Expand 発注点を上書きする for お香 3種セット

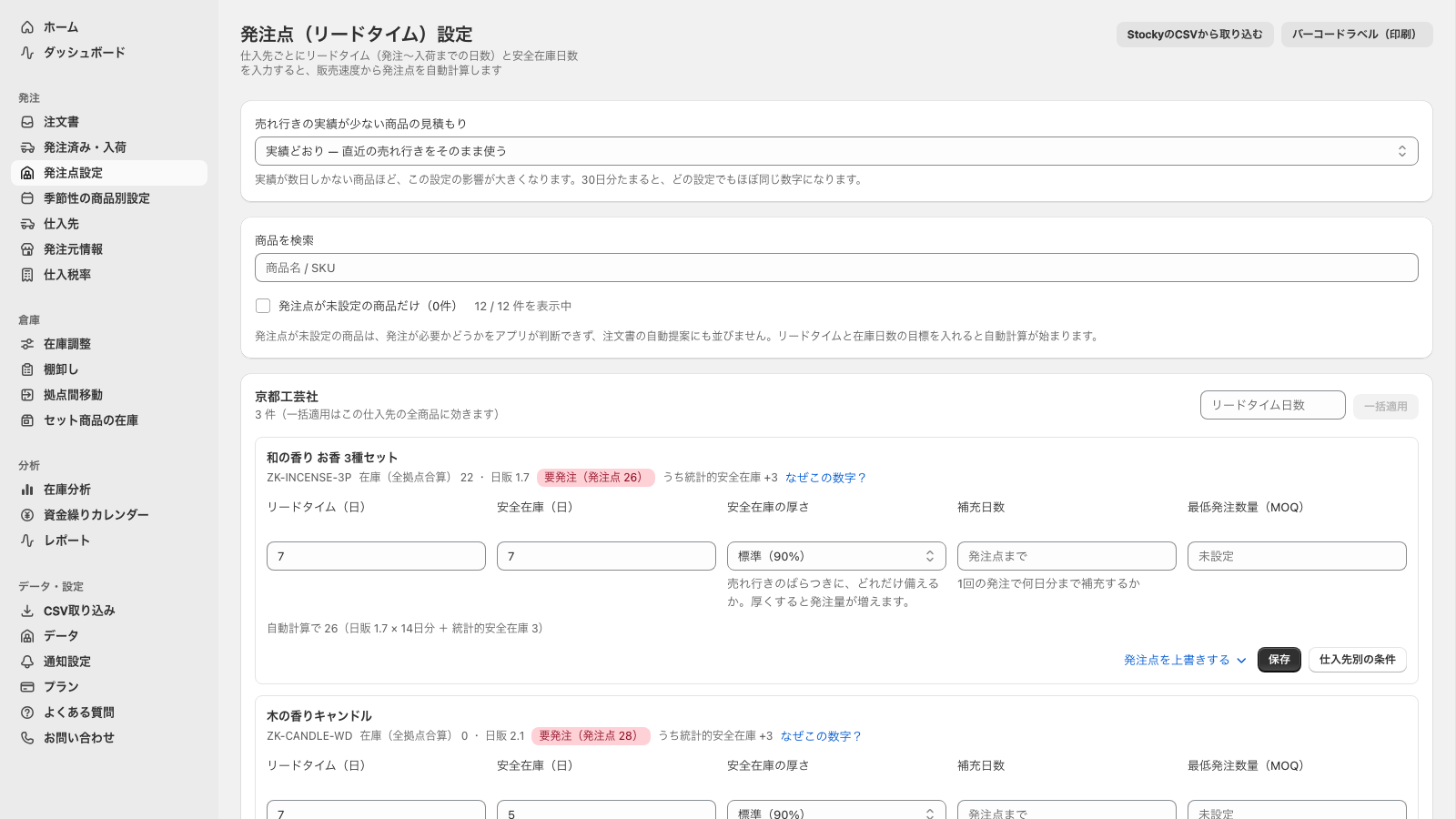coord(1185,660)
